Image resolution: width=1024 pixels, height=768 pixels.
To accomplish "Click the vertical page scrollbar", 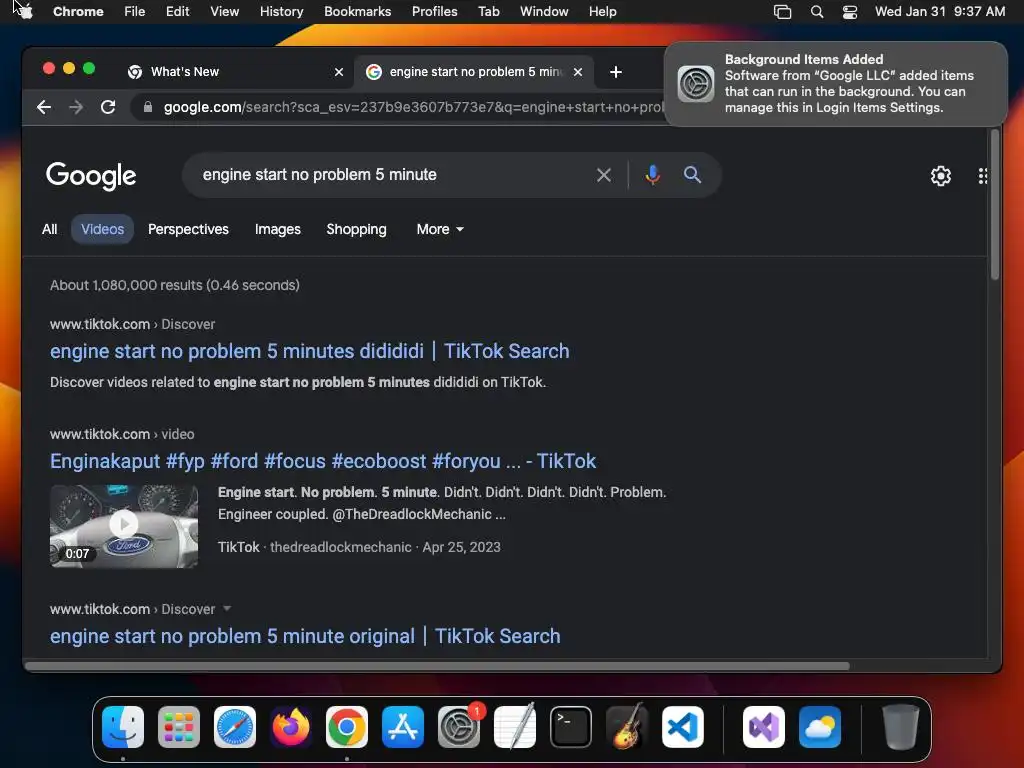I will (995, 205).
